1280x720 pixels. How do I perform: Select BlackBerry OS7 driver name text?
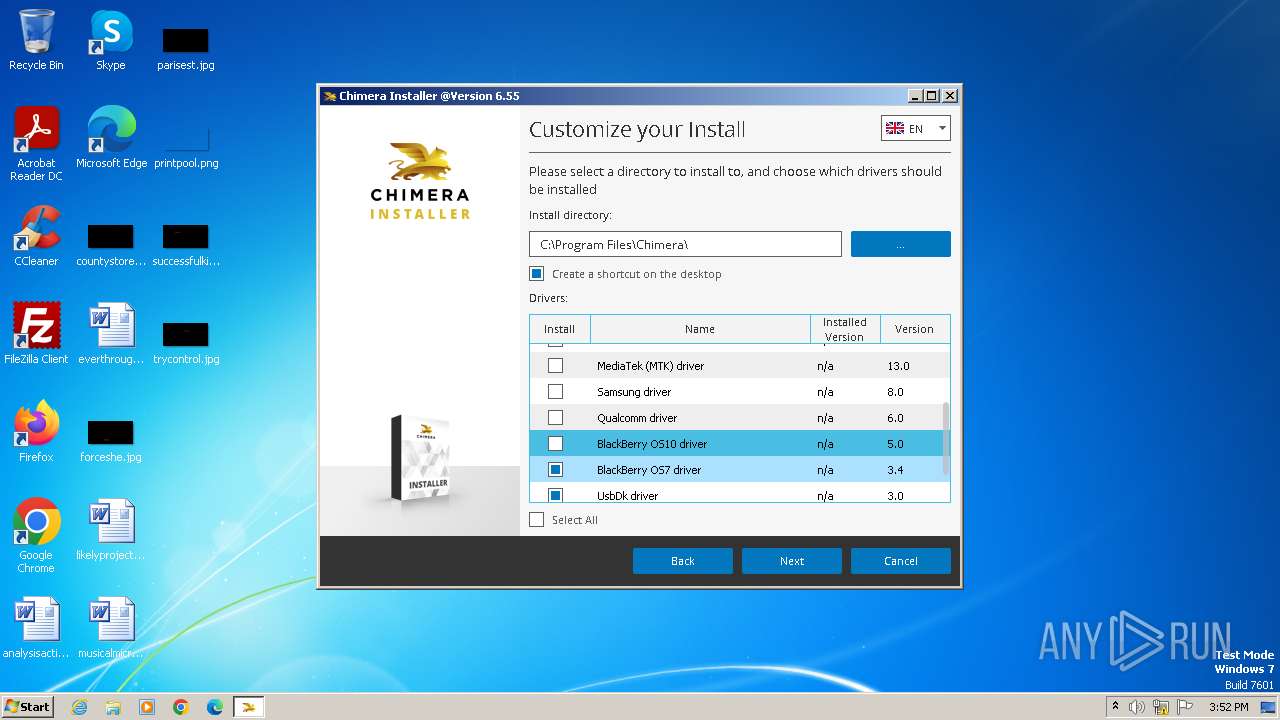click(649, 470)
